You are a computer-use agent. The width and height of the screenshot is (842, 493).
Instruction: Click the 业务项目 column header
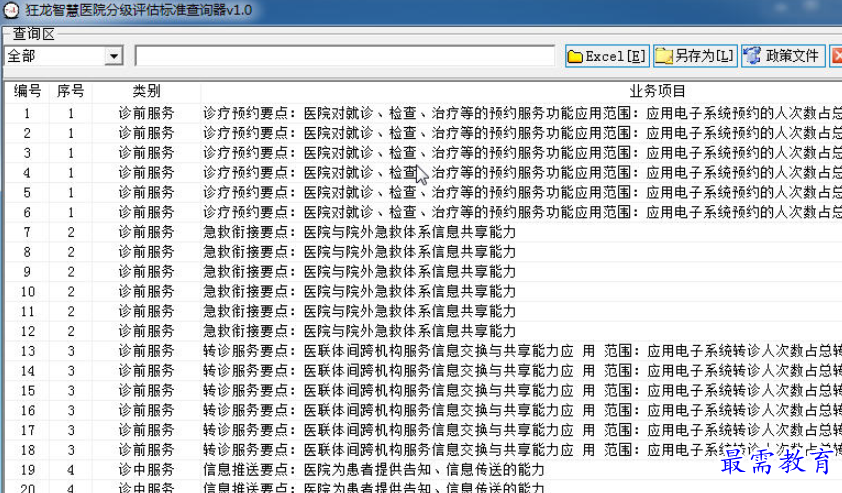(658, 91)
